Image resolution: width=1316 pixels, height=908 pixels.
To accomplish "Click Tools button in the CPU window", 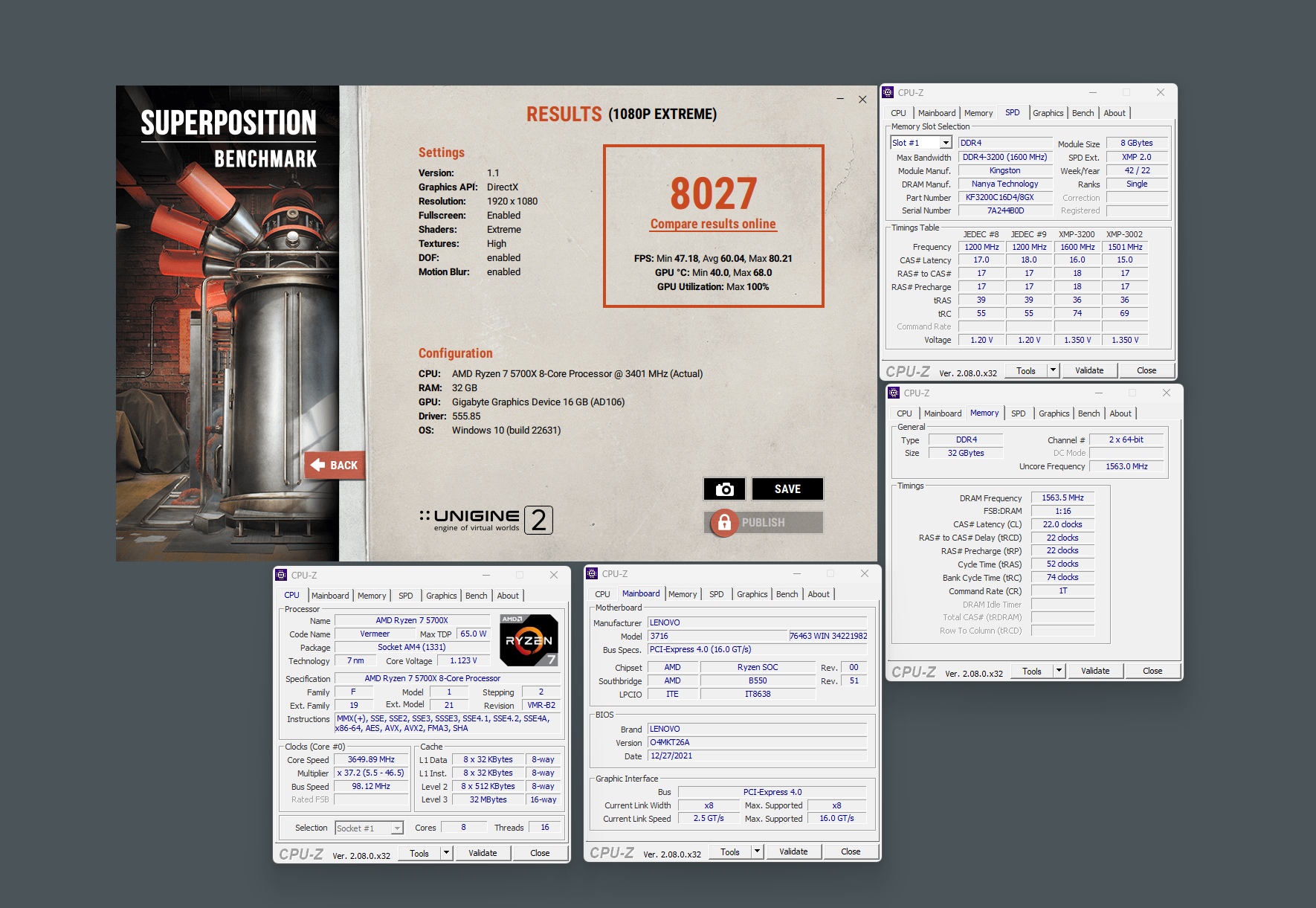I will point(419,853).
